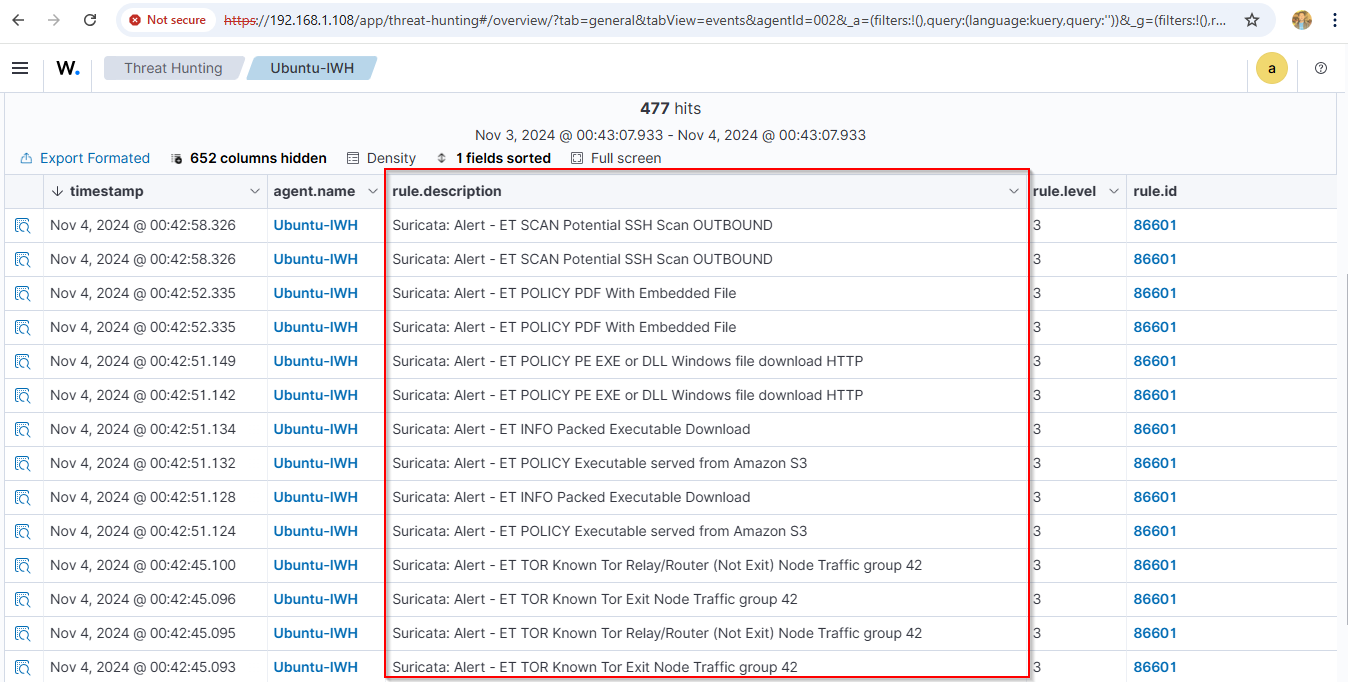
Task: Toggle sort direction on the timestamp column
Action: (55, 190)
